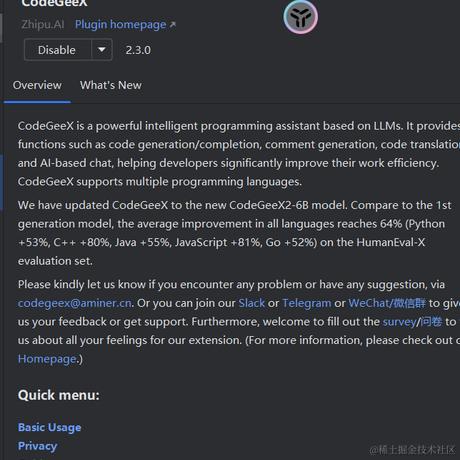This screenshot has width=460, height=460.
Task: Click the Zhipu.AI vendor name
Action: (x=43, y=24)
